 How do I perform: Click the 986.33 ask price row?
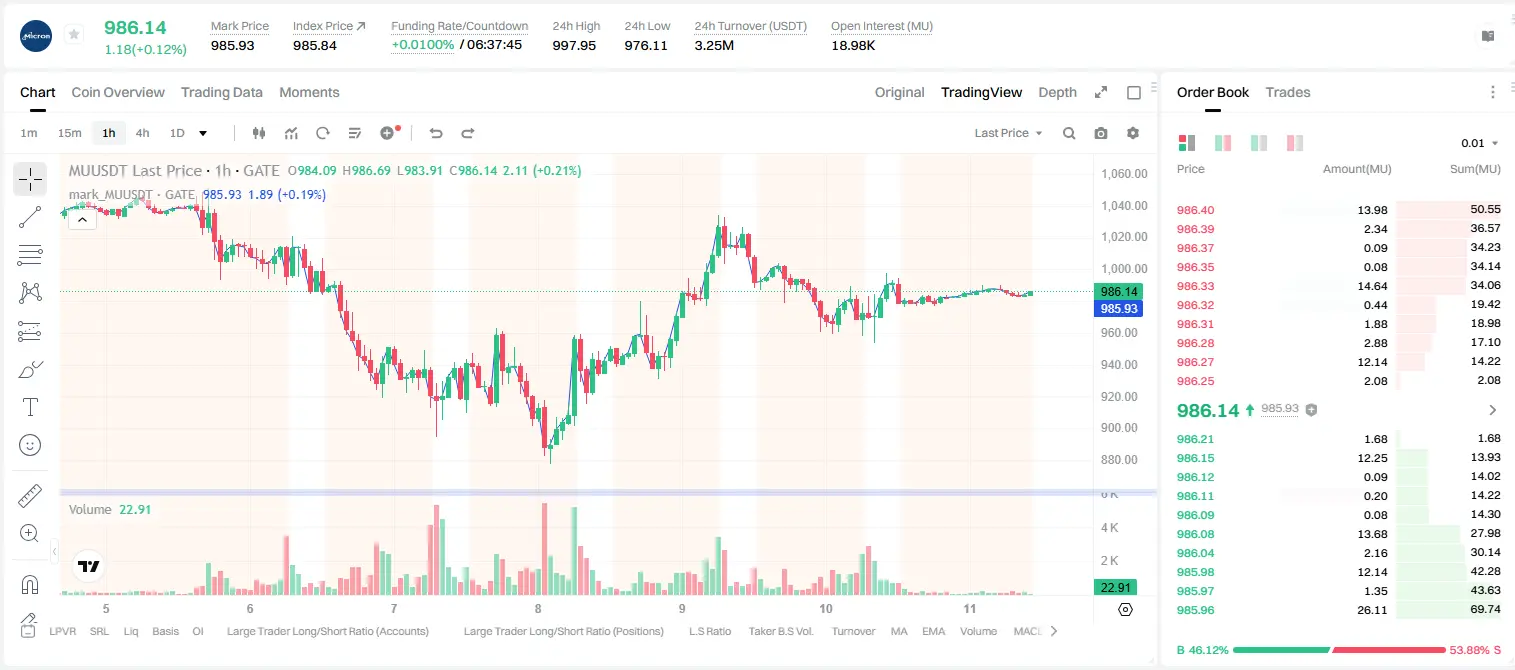click(1338, 286)
